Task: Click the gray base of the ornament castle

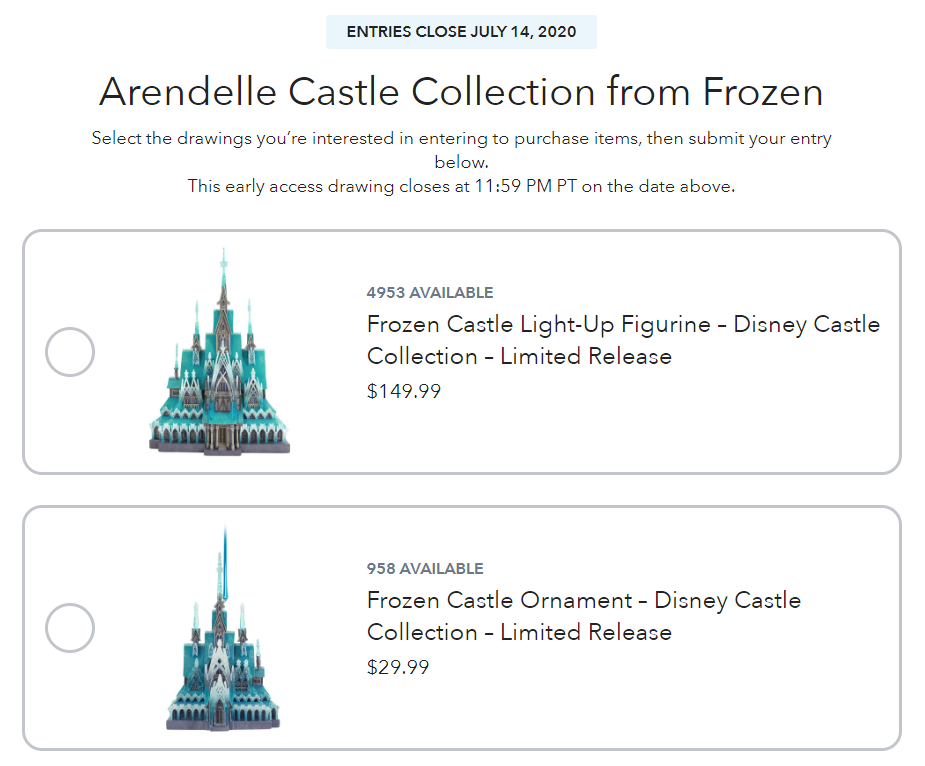Action: (x=223, y=718)
